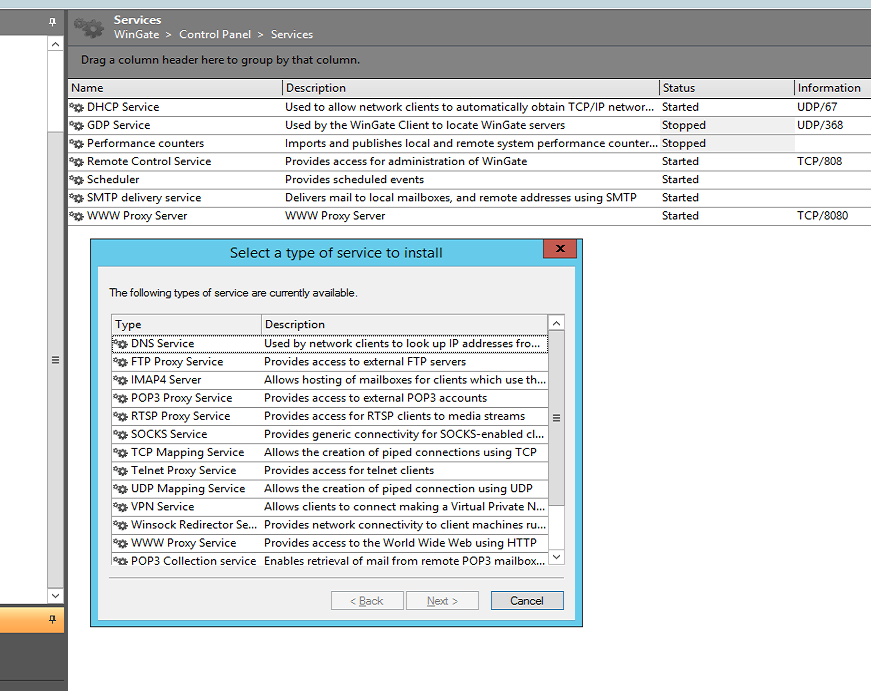
Task: Select TCP Mapping Service in the list
Action: 330,453
